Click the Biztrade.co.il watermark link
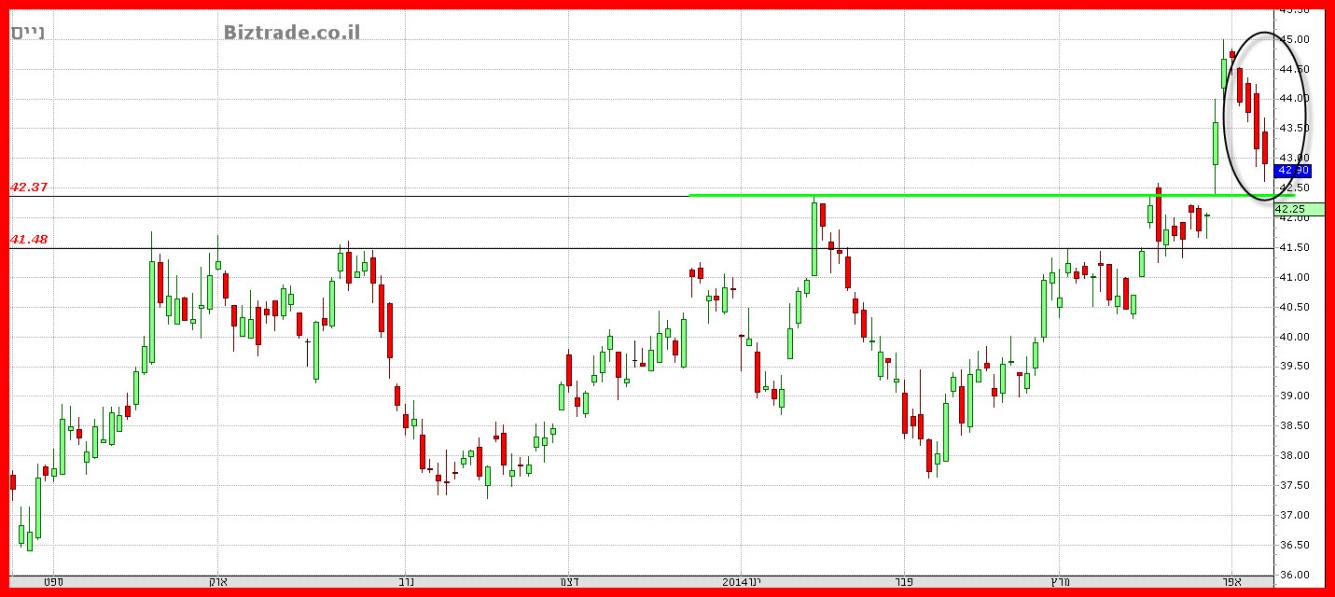The width and height of the screenshot is (1335, 597). (x=291, y=32)
